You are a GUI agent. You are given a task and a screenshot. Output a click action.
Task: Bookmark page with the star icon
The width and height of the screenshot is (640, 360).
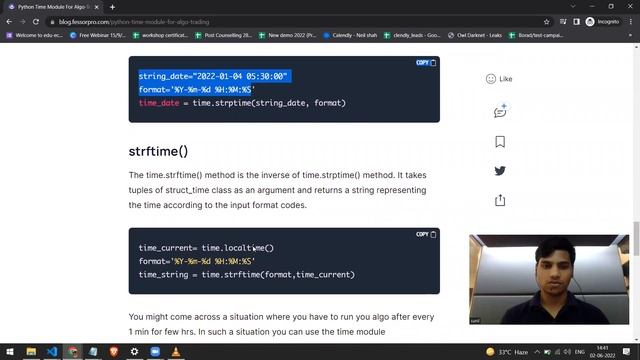pos(547,22)
